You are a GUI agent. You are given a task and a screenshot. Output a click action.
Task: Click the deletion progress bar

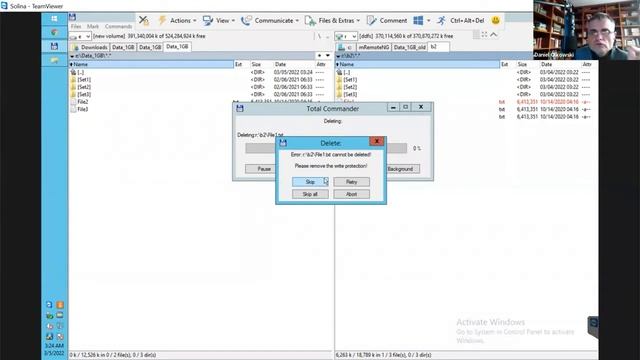(326, 148)
